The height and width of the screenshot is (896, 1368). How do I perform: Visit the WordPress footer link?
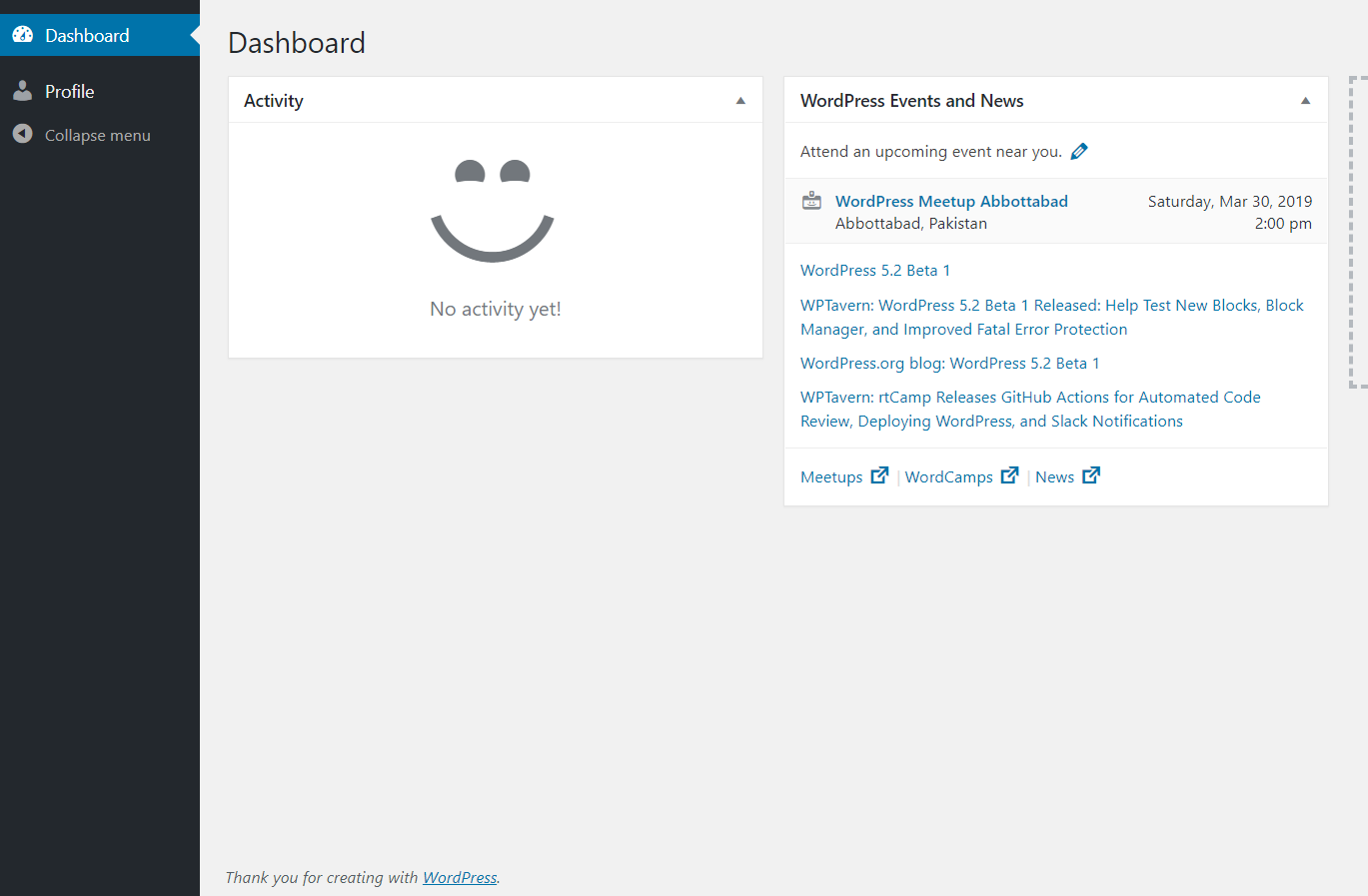coord(460,877)
